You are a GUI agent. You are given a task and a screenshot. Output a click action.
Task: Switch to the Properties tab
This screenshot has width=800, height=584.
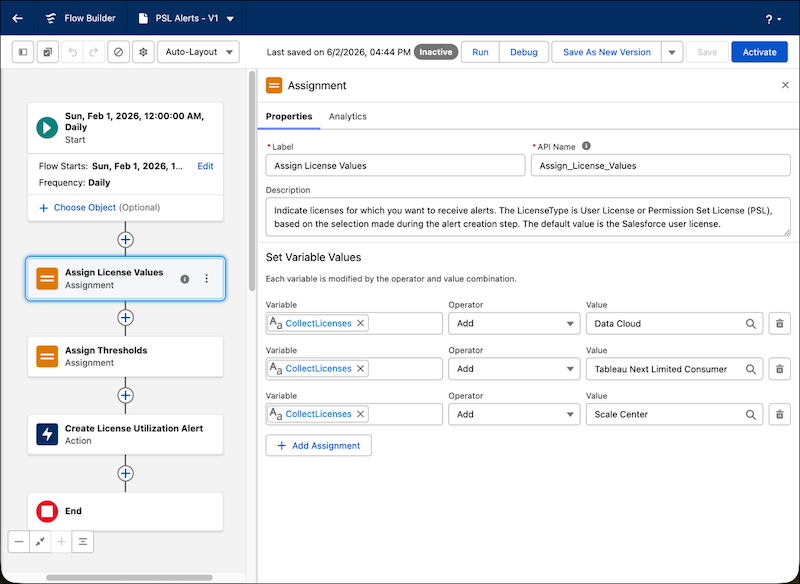point(289,116)
